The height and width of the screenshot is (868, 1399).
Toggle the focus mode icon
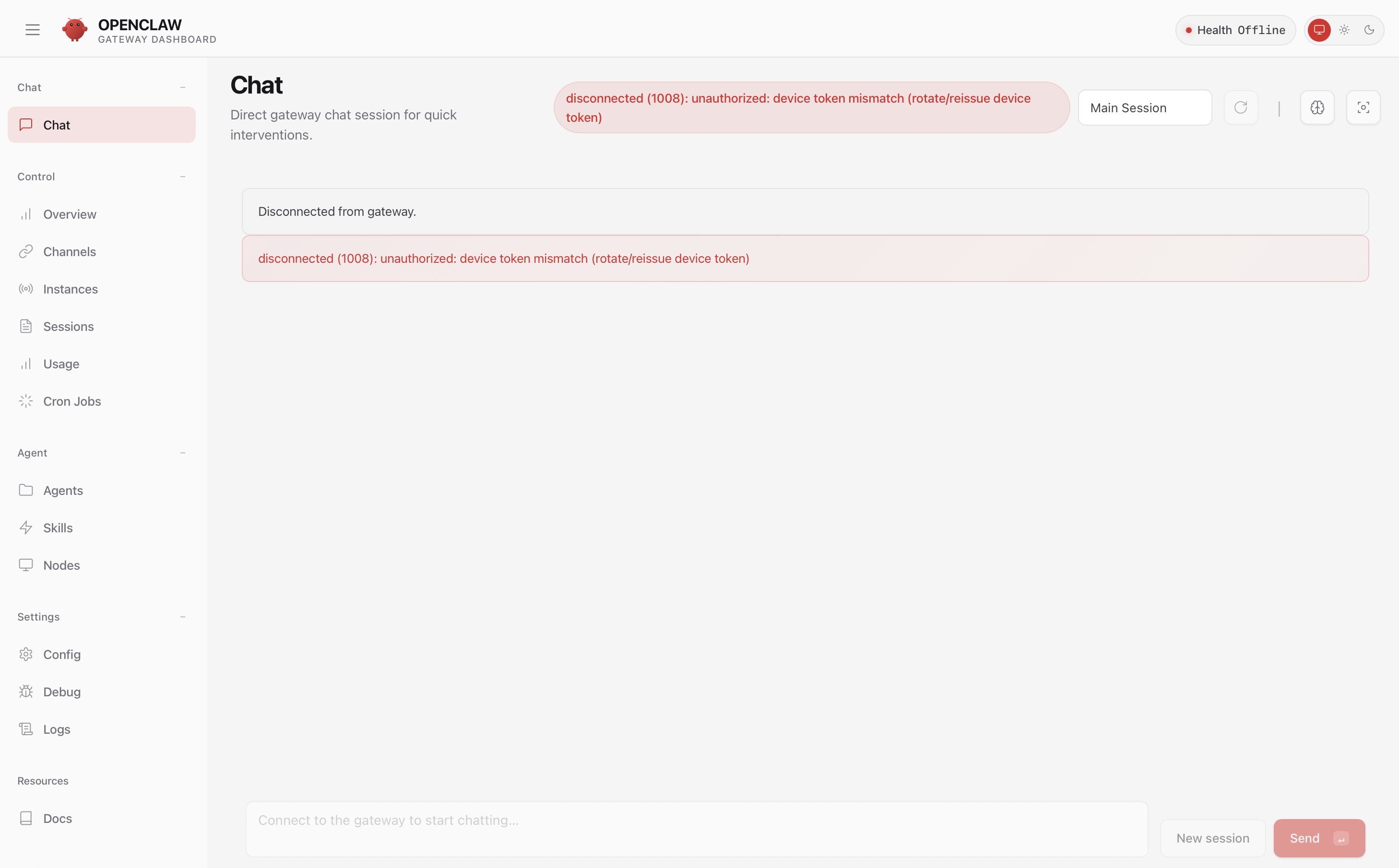pyautogui.click(x=1363, y=107)
